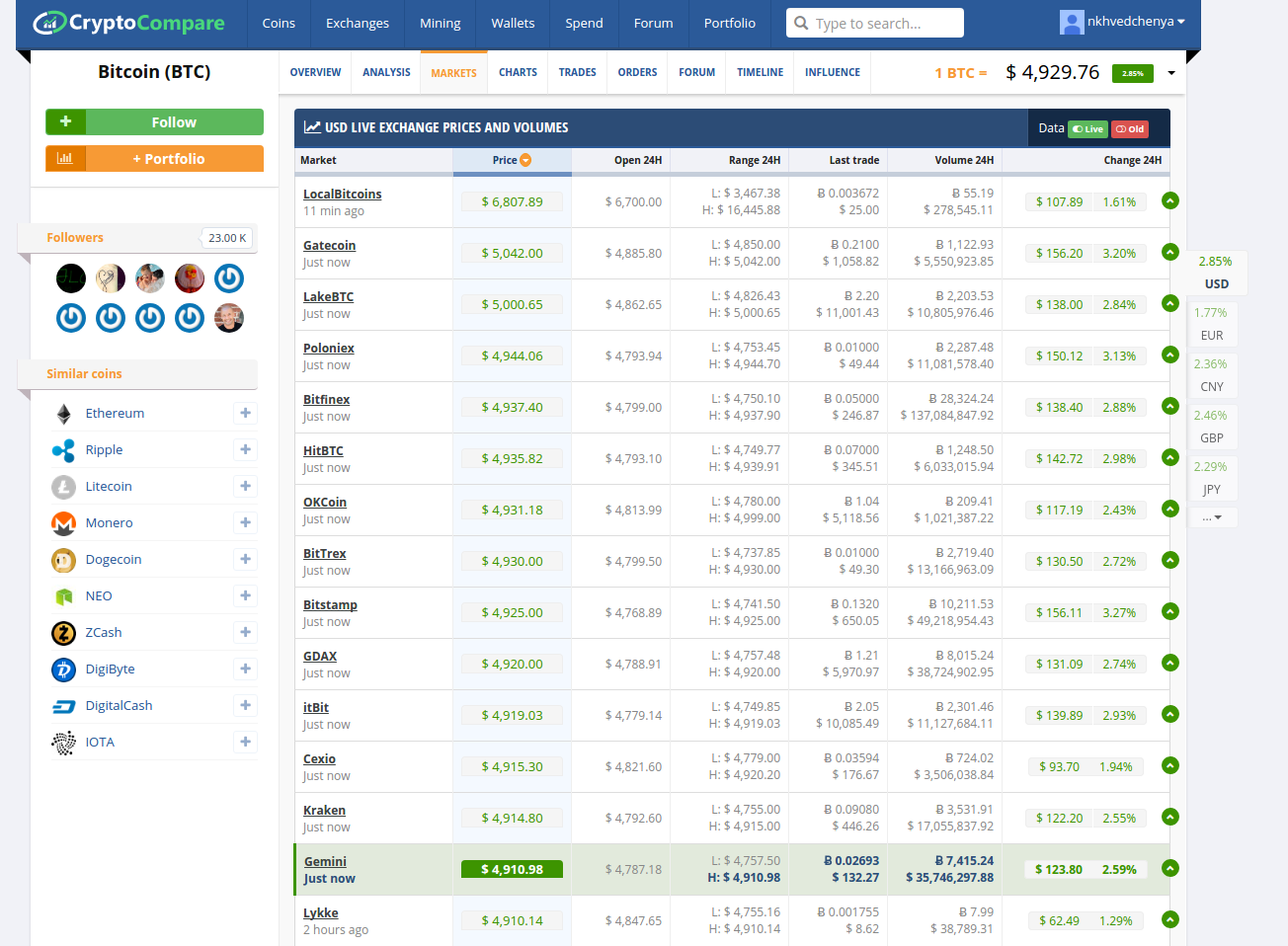This screenshot has height=946, width=1288.
Task: Open the LocalBitcoins market link
Action: click(x=342, y=195)
